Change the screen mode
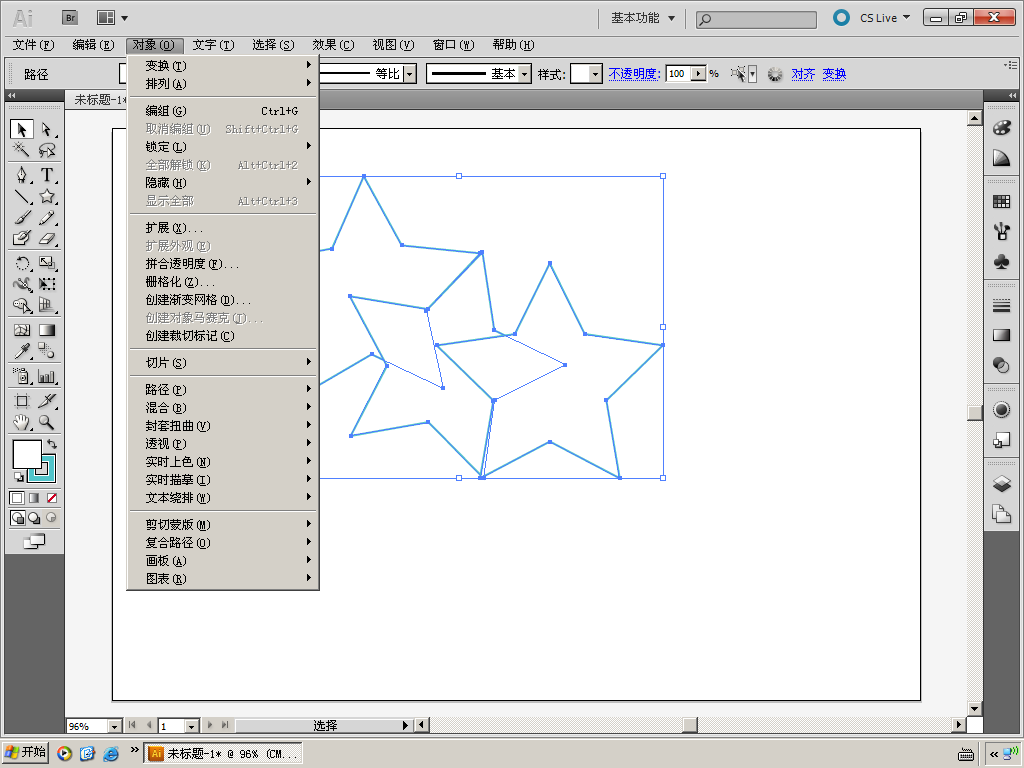Screen dimensions: 1024x768 pos(34,541)
